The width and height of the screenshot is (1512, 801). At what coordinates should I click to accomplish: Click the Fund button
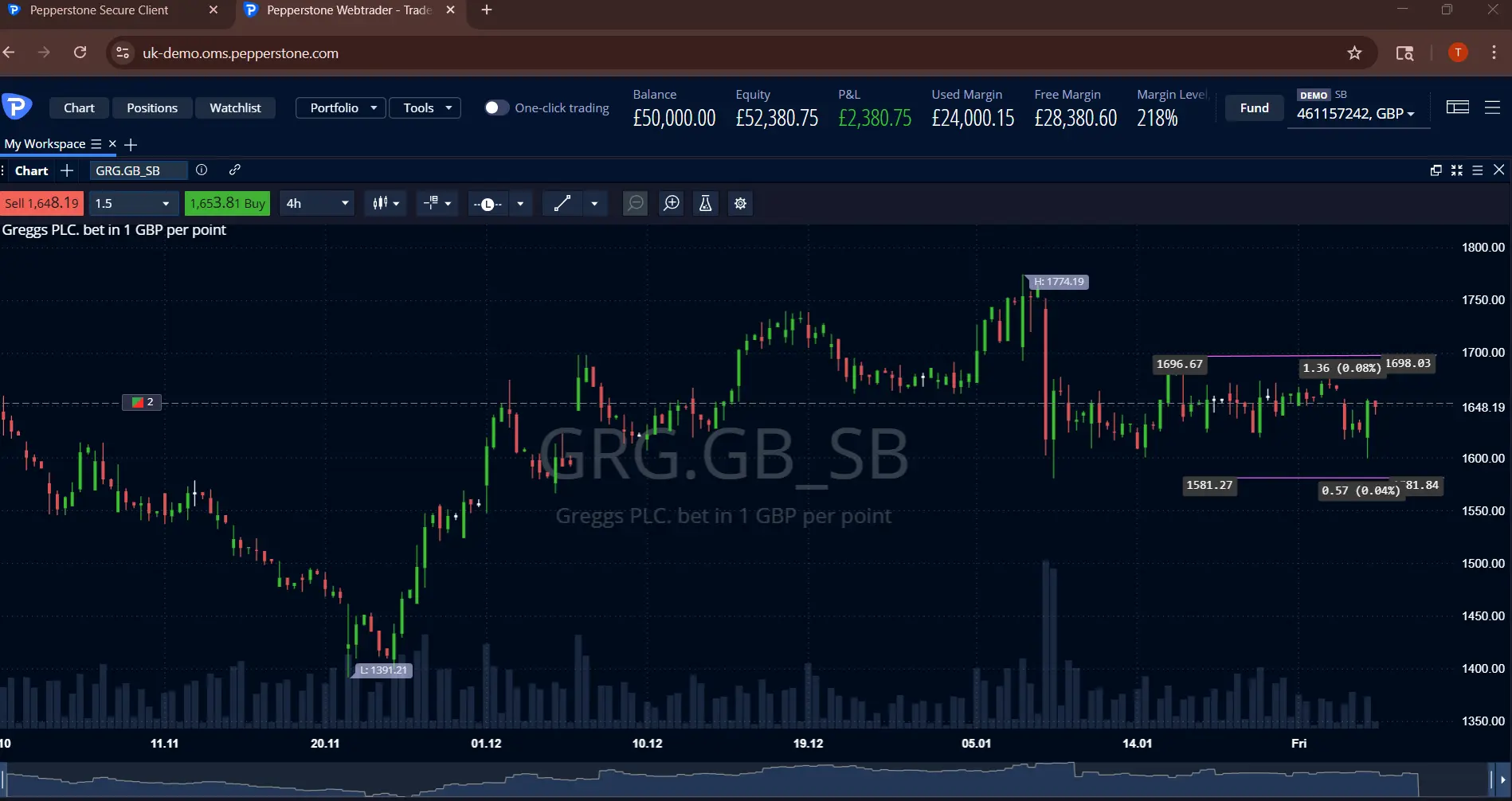[1254, 107]
